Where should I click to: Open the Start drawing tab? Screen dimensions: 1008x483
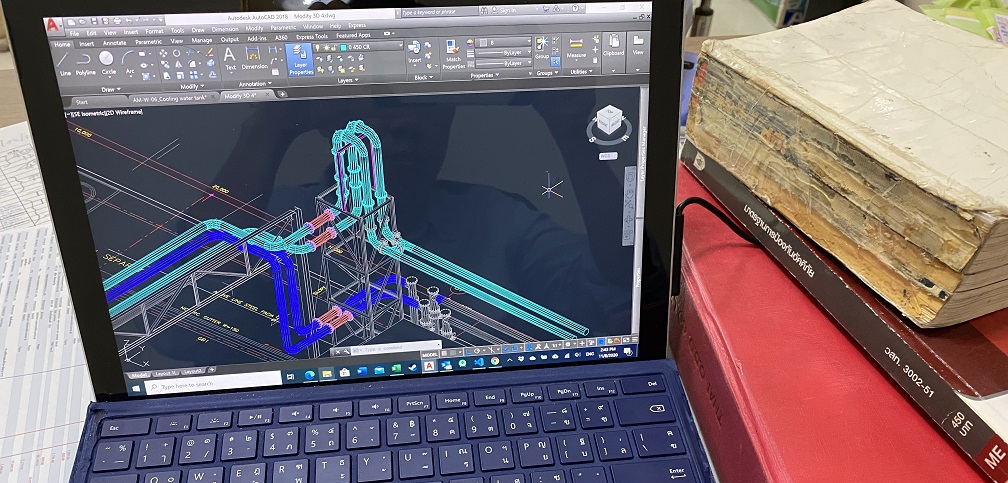(x=82, y=102)
